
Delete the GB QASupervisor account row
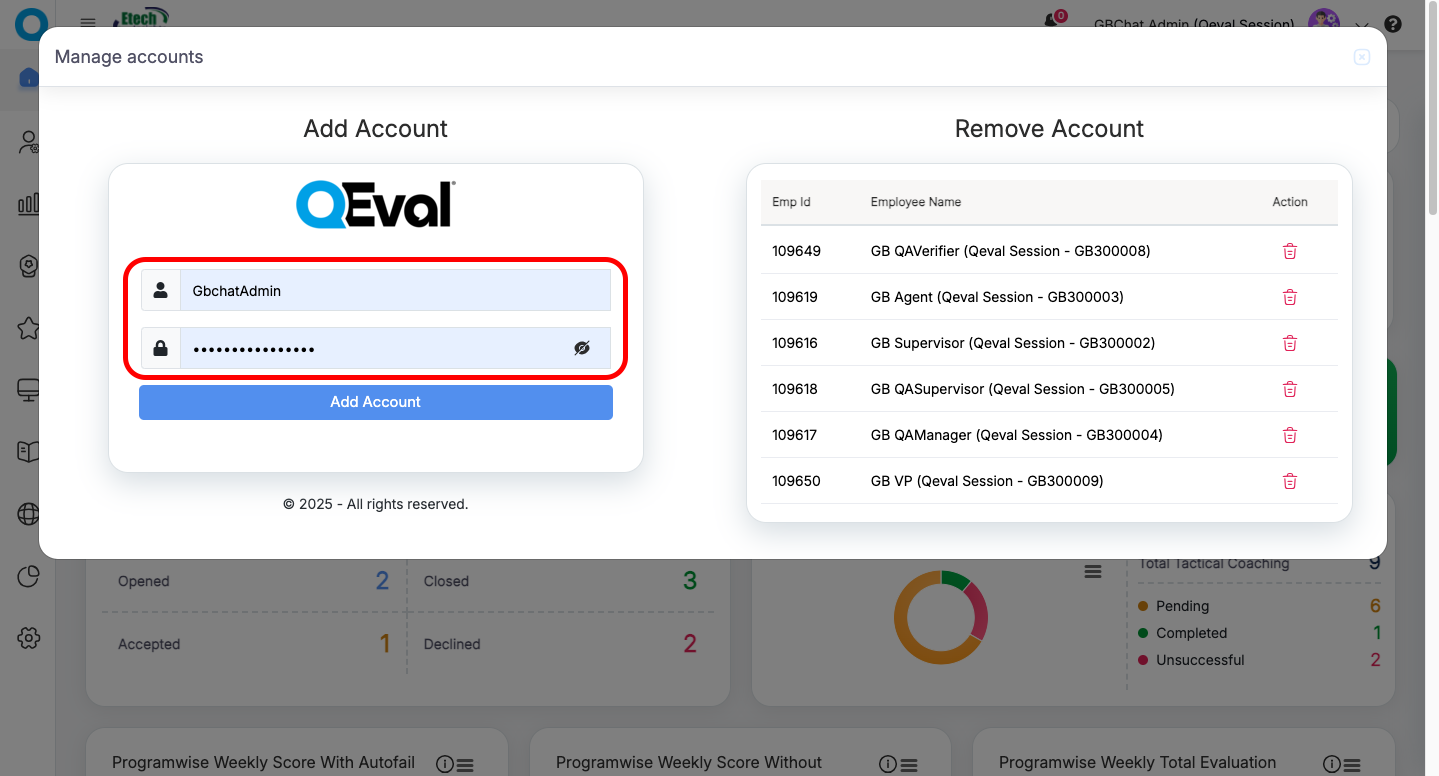pyautogui.click(x=1289, y=389)
